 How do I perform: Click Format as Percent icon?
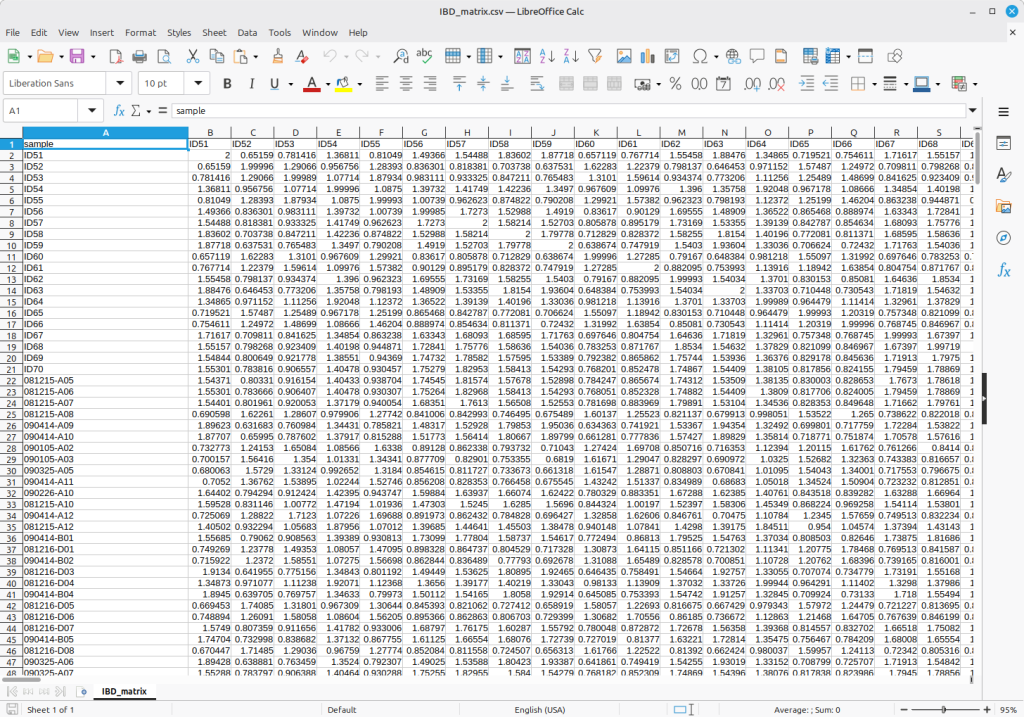[x=675, y=83]
